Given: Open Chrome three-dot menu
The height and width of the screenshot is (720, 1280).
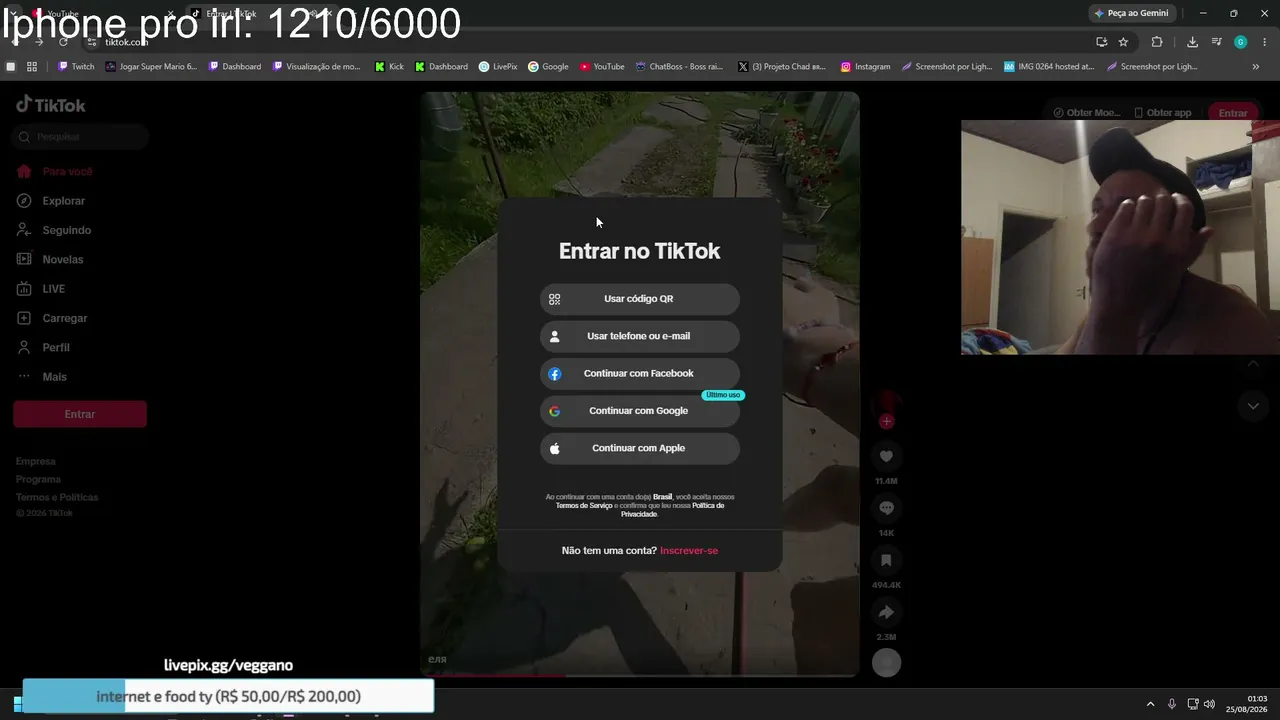Looking at the screenshot, I should point(1263,42).
